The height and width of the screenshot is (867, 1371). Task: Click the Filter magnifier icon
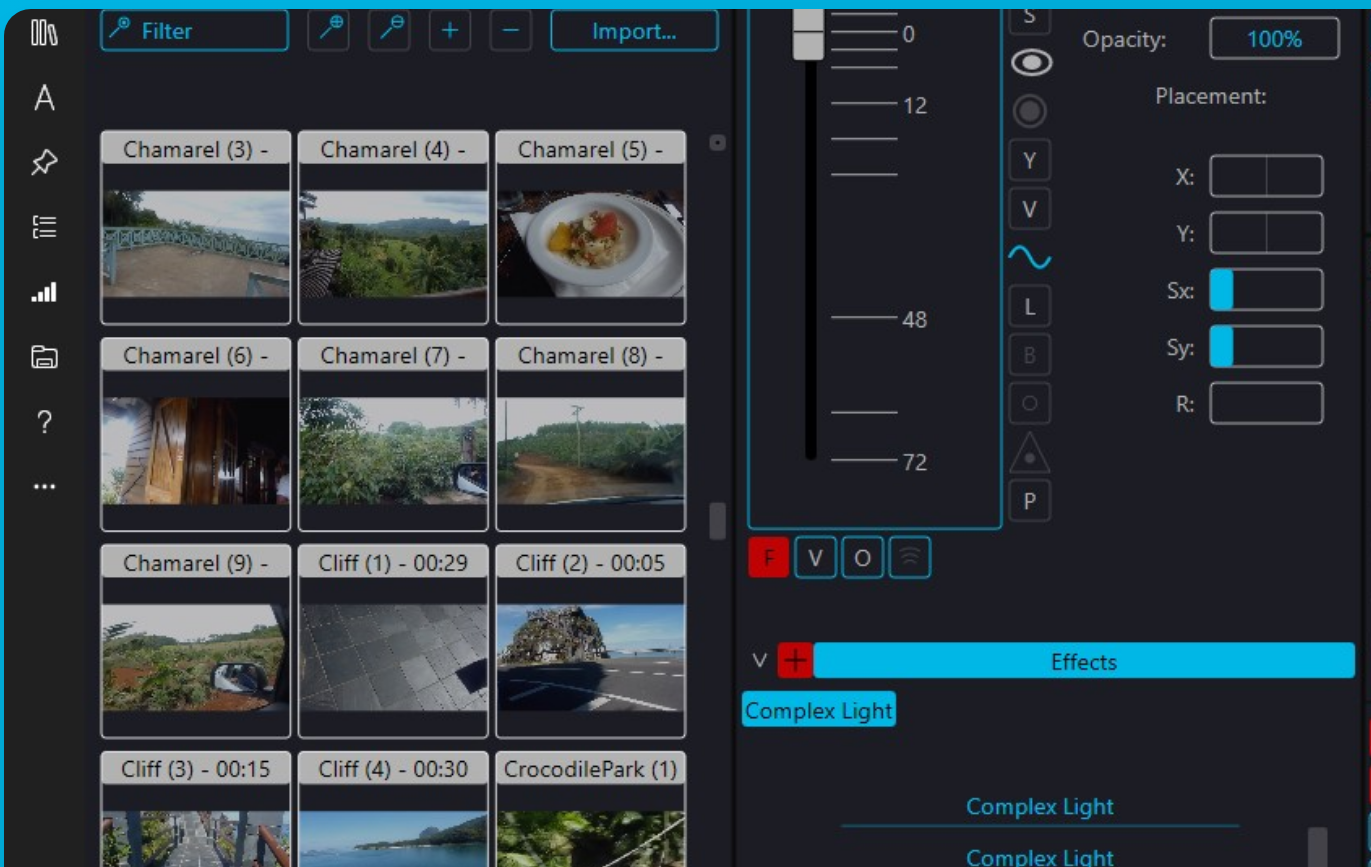pos(120,30)
